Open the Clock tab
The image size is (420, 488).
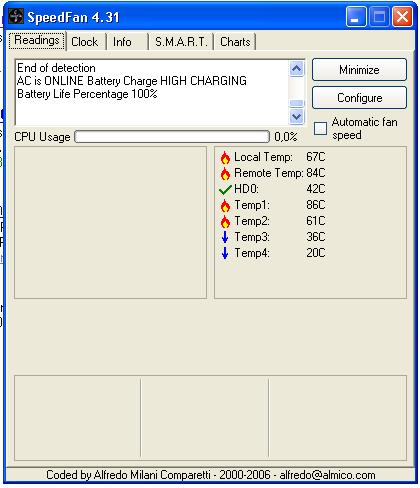pos(85,42)
